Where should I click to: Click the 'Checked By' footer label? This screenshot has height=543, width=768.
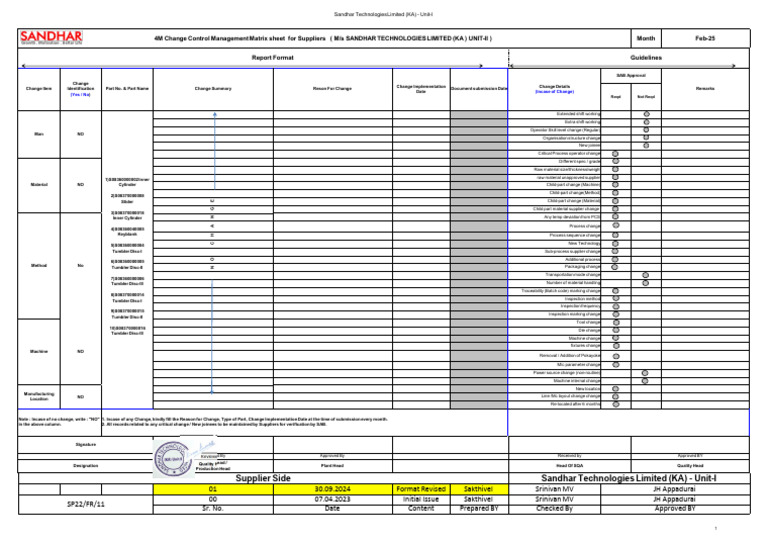554,509
